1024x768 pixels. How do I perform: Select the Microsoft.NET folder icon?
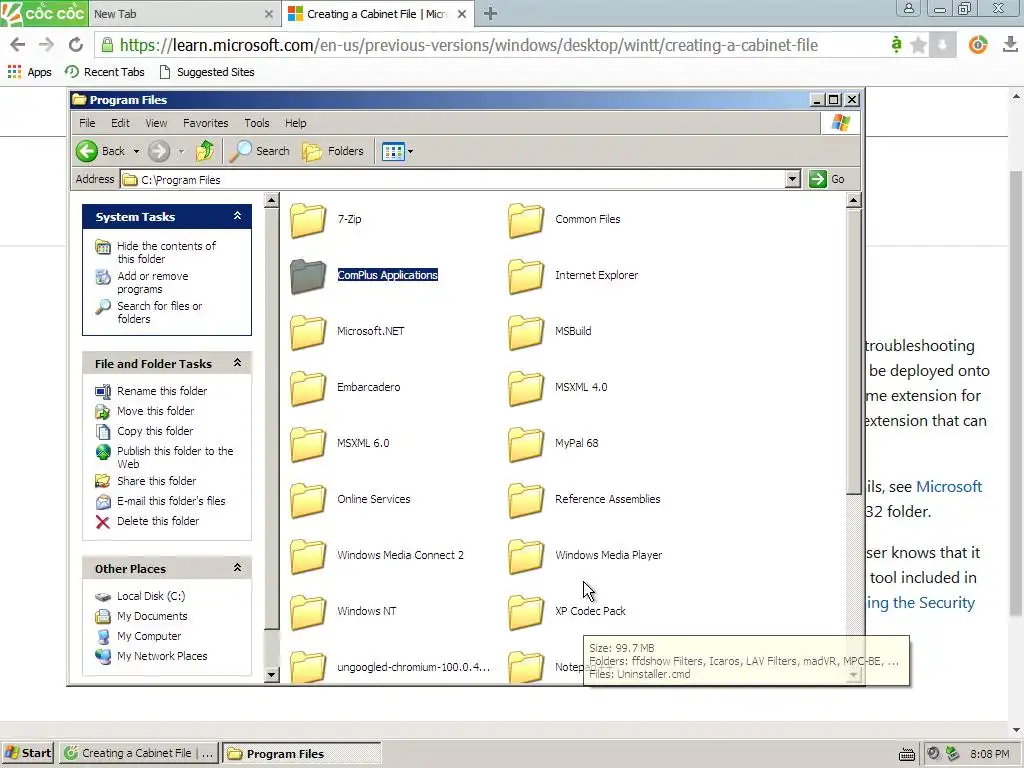pyautogui.click(x=308, y=332)
